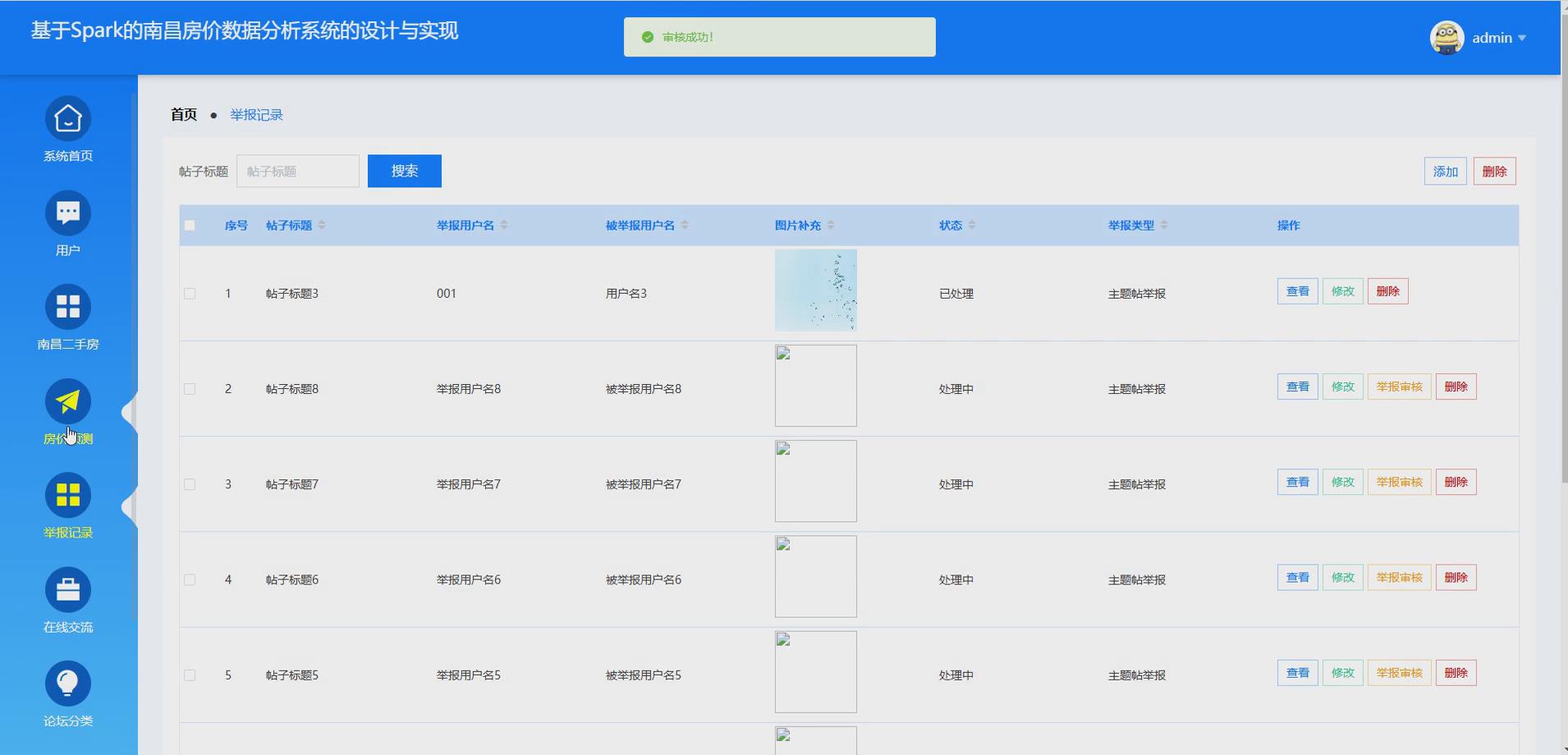Focus the 帖子标题 search input field

click(298, 171)
